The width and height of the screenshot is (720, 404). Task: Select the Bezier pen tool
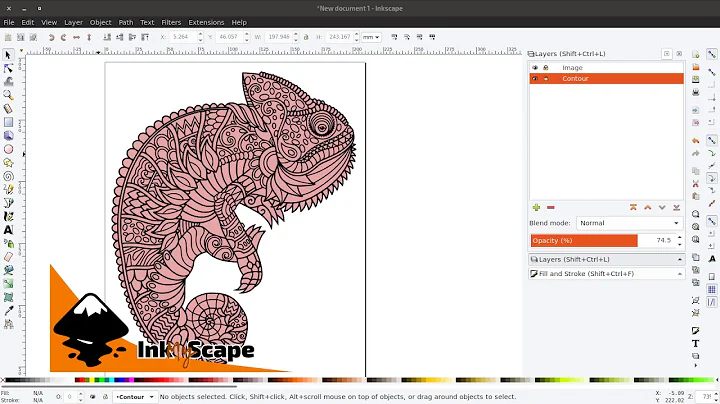point(8,203)
